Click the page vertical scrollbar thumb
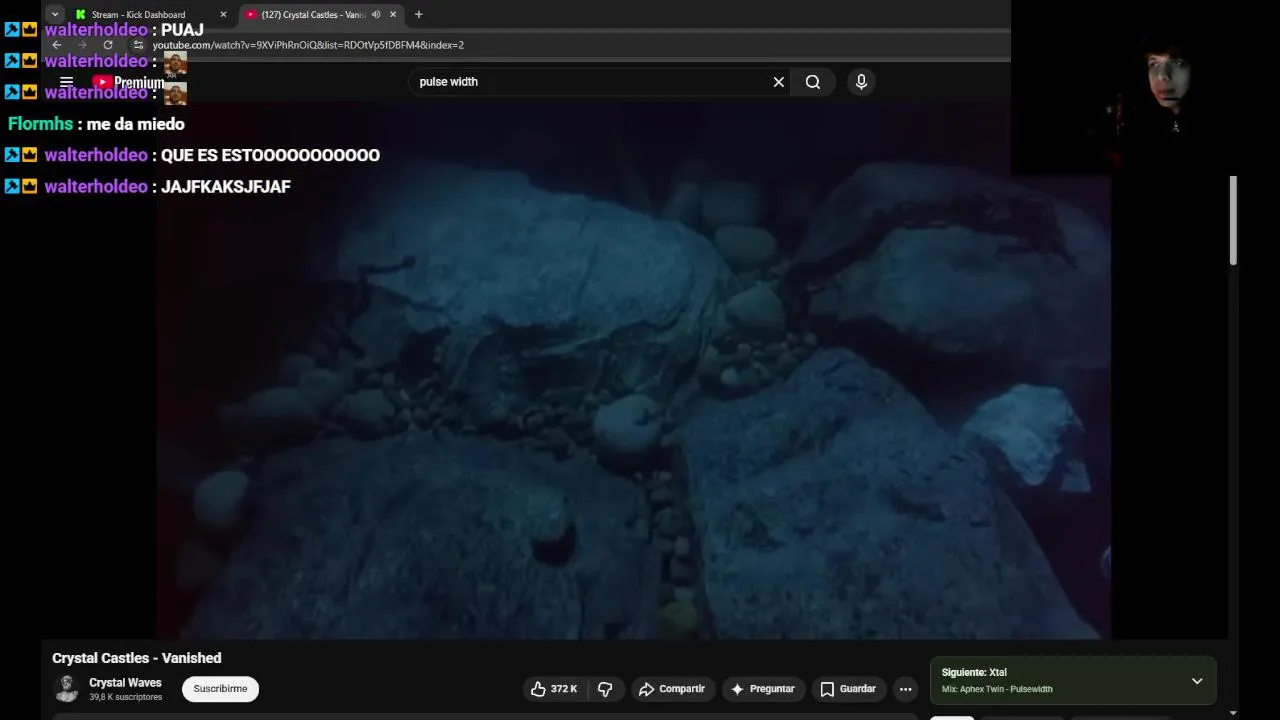 point(1233,220)
